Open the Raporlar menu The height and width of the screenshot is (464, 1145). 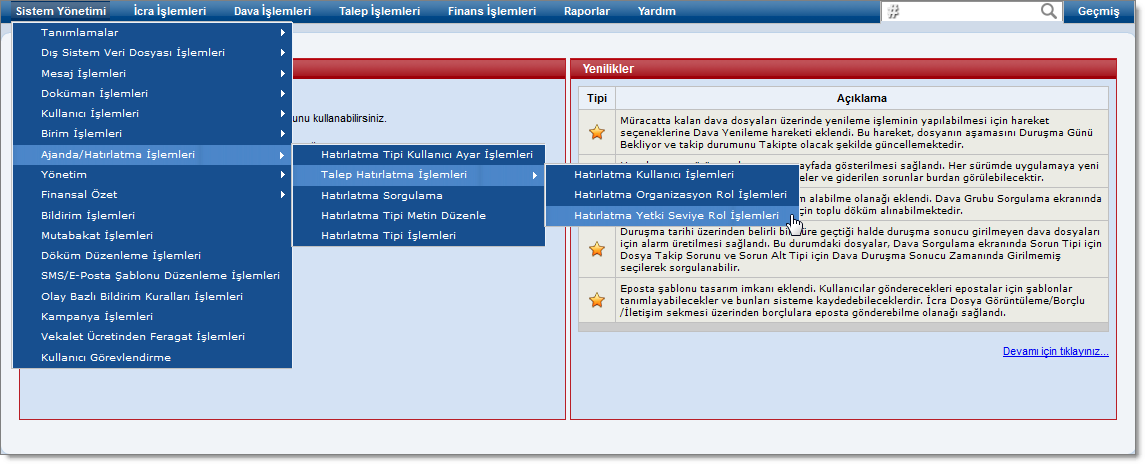pyautogui.click(x=586, y=11)
